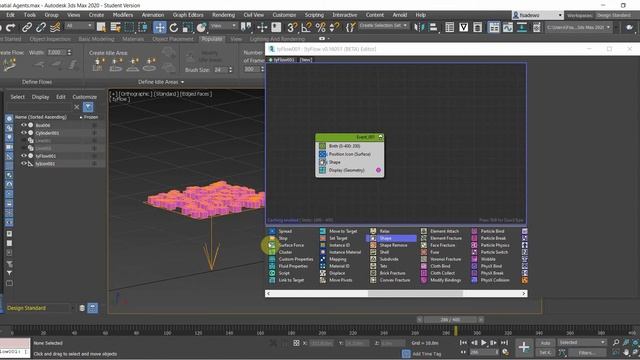Toggle the 3D Snaps button
640x360 pixels.
292,27
